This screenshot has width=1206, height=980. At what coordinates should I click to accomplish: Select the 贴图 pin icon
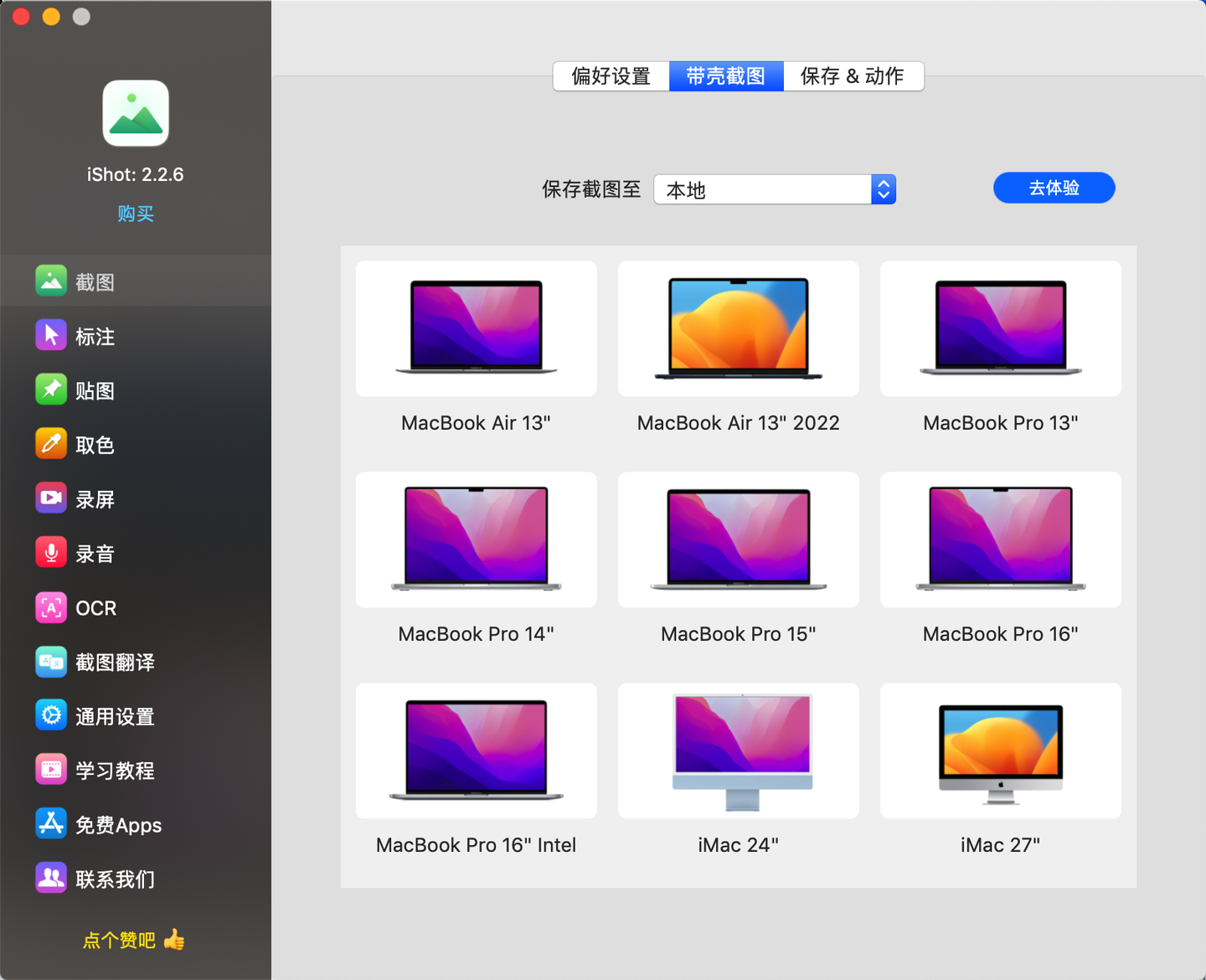51,389
